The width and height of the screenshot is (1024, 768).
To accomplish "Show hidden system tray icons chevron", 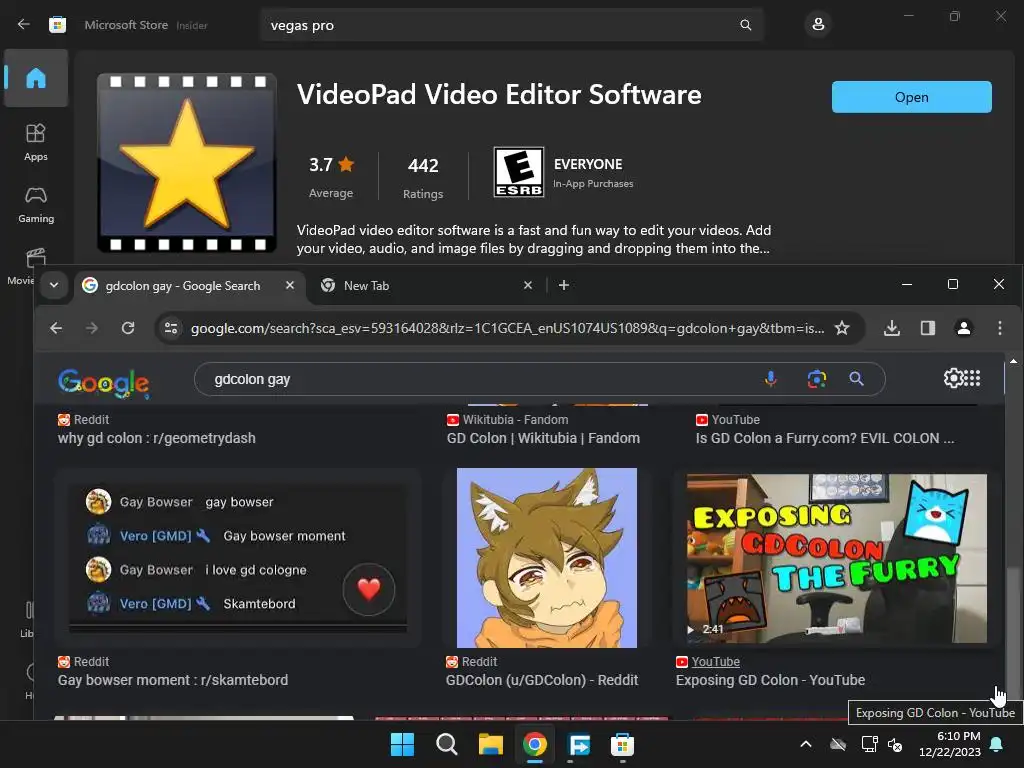I will (x=806, y=744).
